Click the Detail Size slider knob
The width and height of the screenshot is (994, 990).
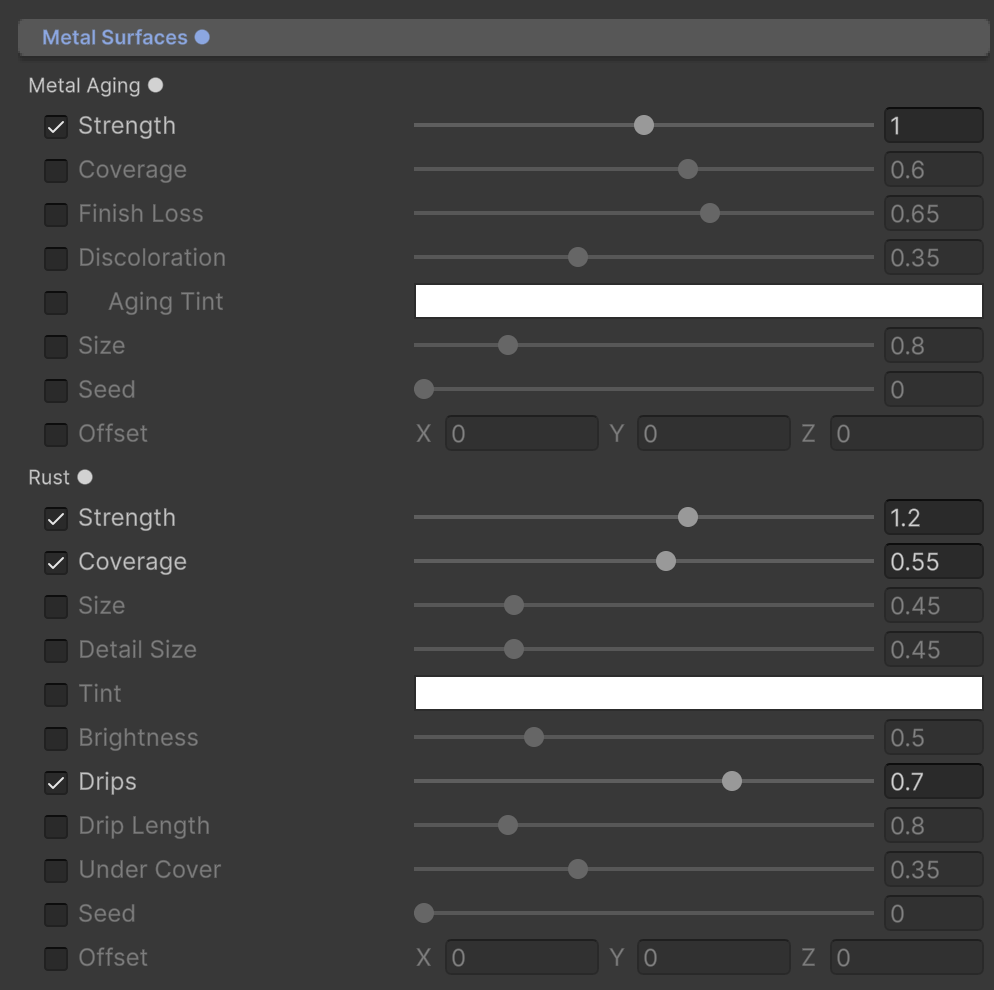pos(513,649)
